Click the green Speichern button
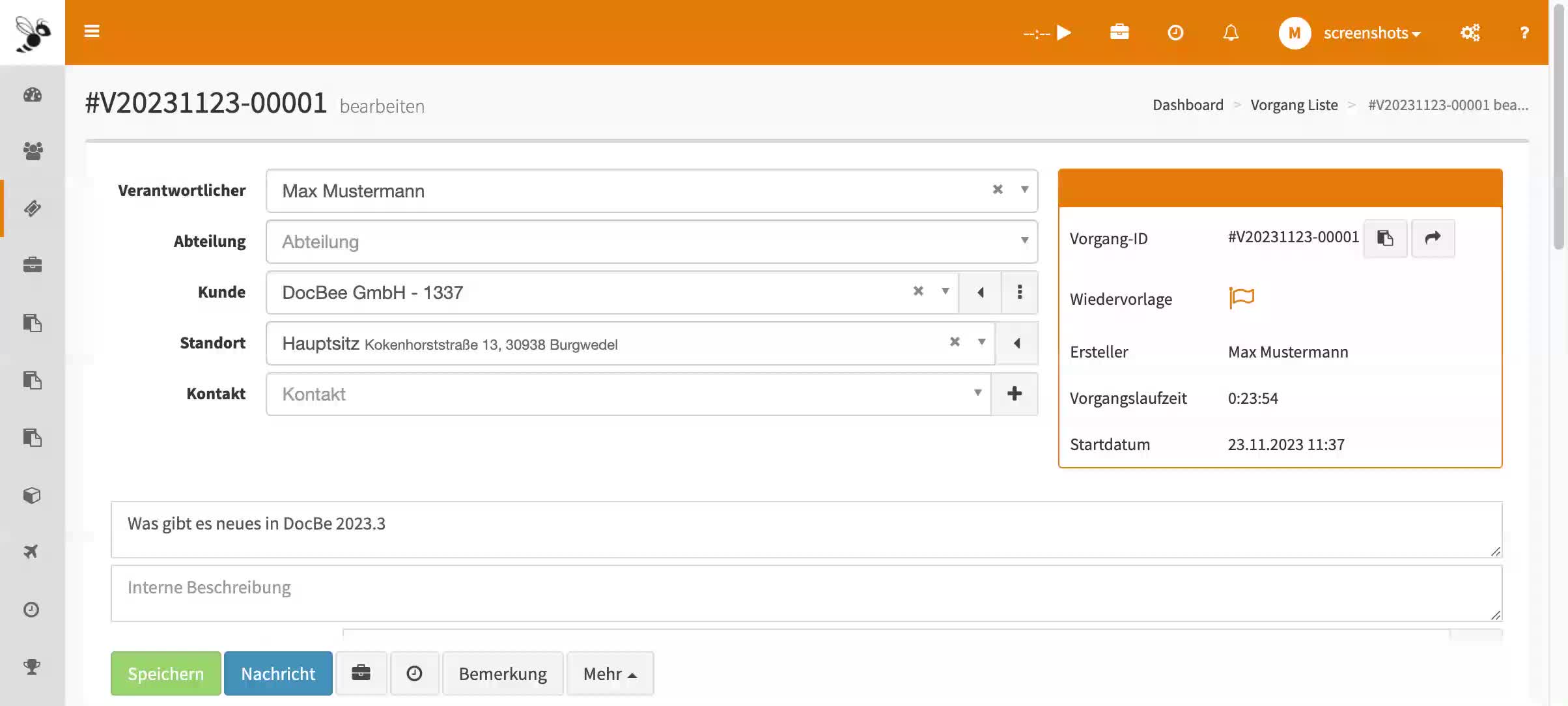The image size is (1568, 706). click(165, 673)
